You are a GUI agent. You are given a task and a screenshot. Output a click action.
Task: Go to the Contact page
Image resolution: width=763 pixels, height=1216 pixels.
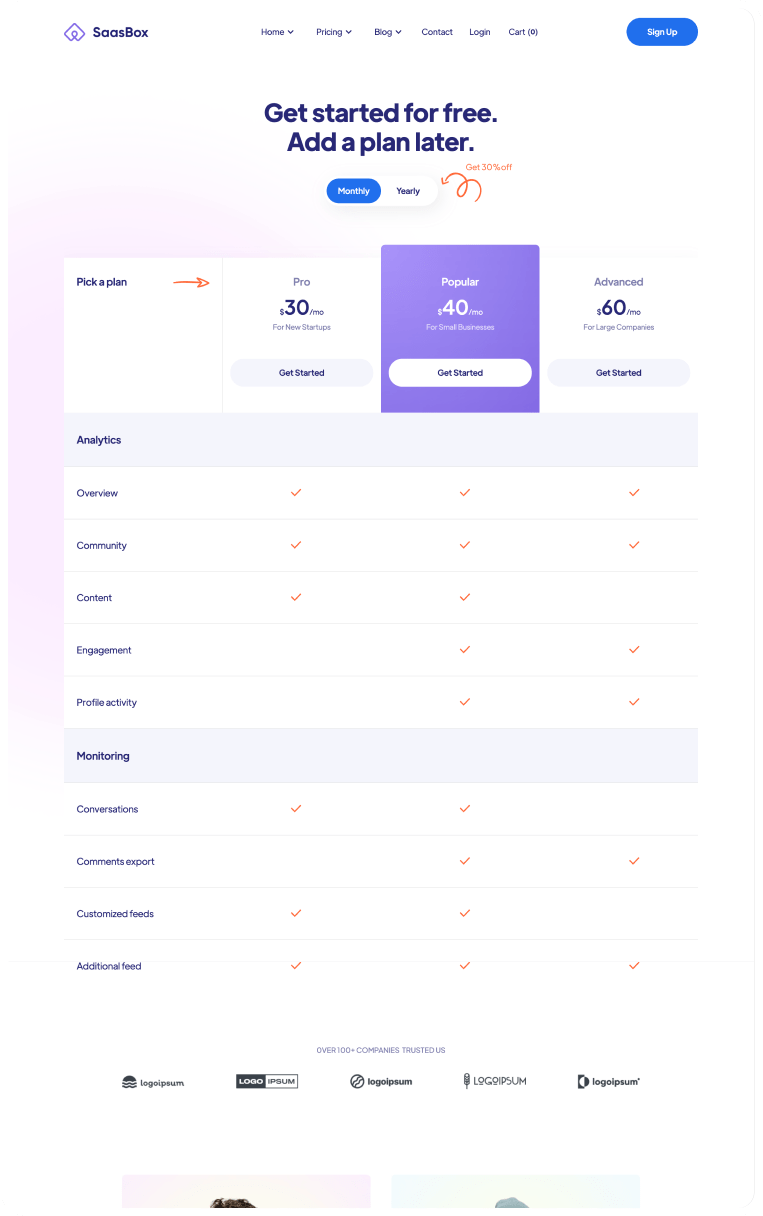[437, 32]
